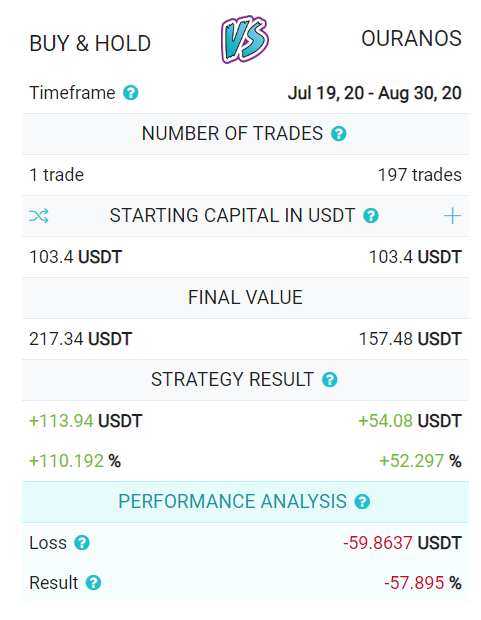Click the -59.8637 USDT loss value
481x620 pixels.
tap(402, 543)
